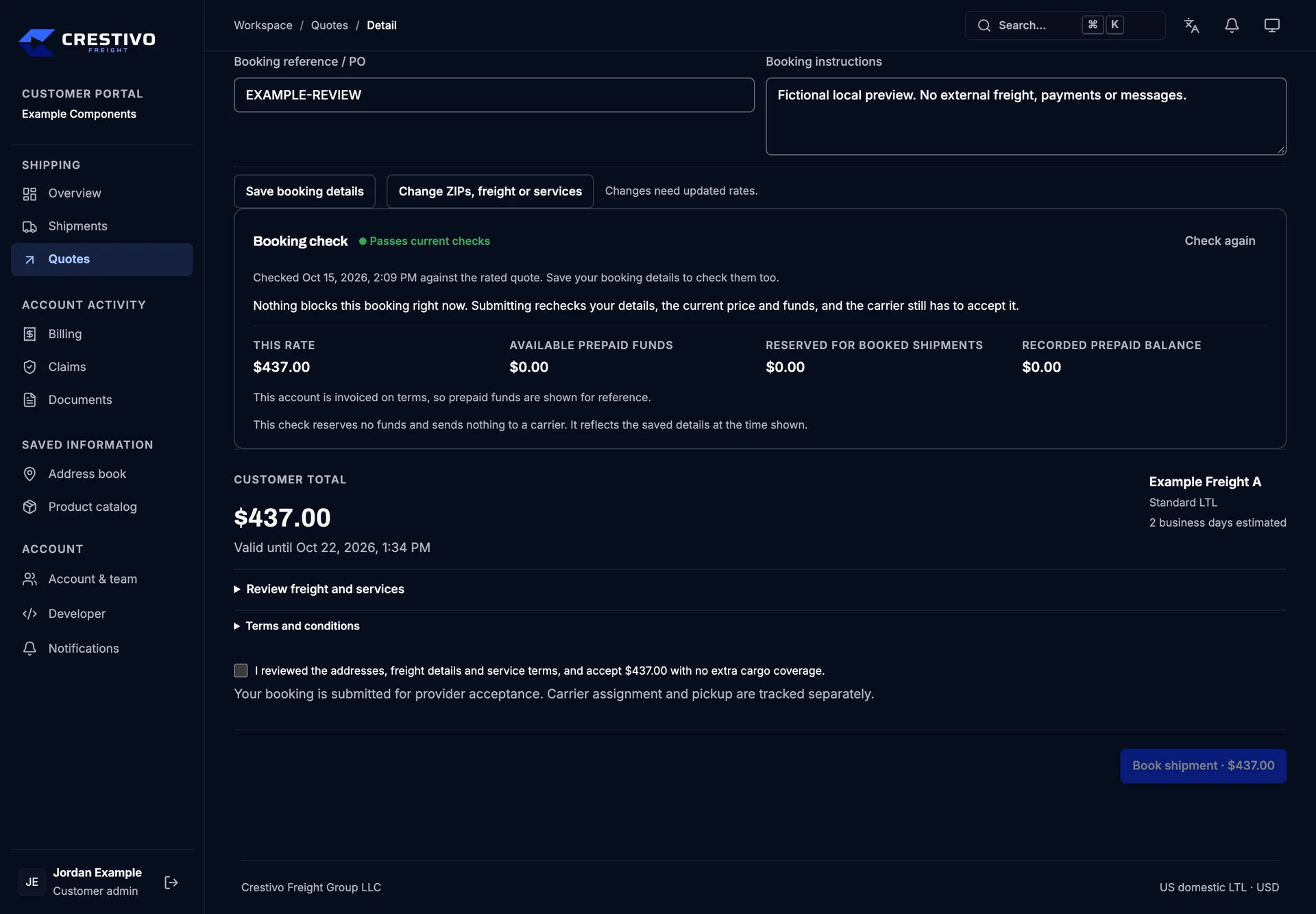The image size is (1316, 914).
Task: Open Product catalog in sidebar
Action: tap(101, 507)
